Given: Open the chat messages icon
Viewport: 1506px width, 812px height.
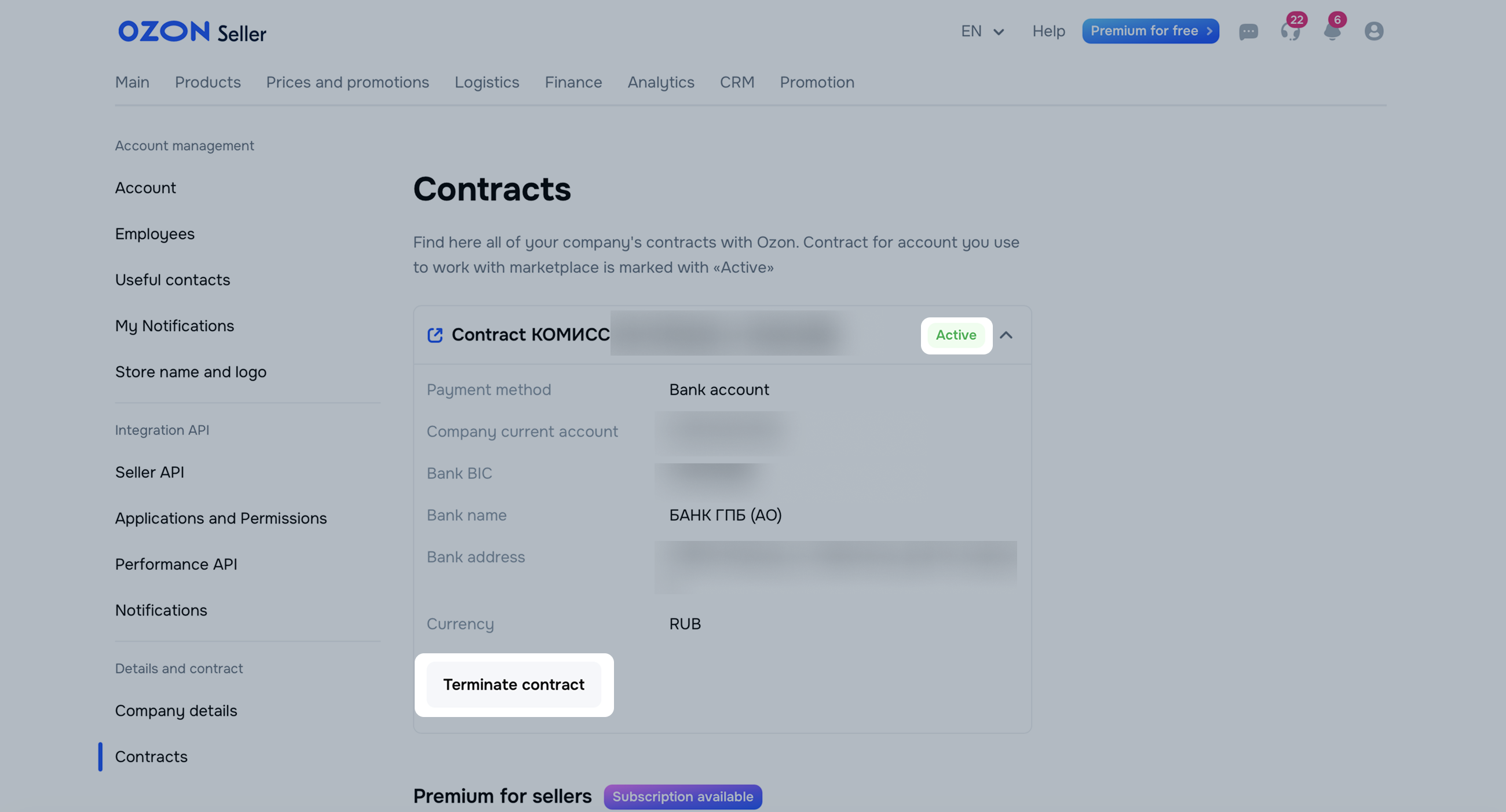Looking at the screenshot, I should [1248, 32].
